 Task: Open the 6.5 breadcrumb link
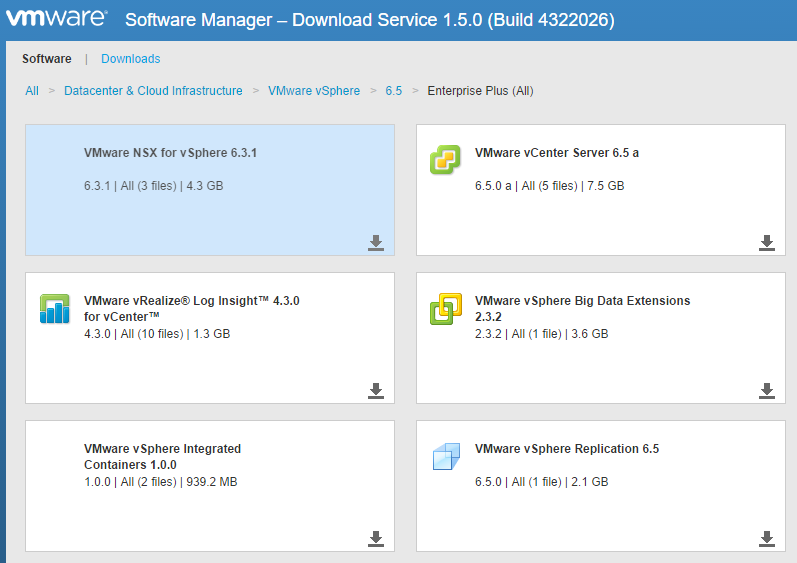[x=393, y=91]
